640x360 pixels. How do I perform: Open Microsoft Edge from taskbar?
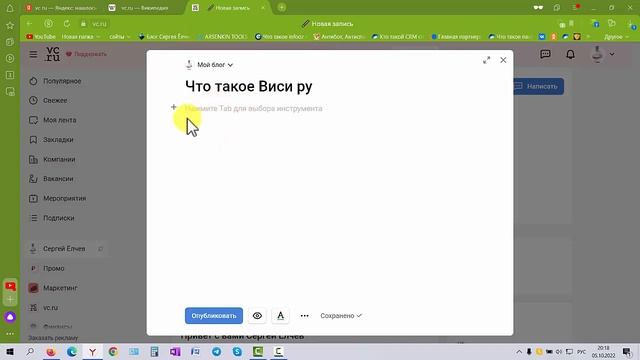pos(72,351)
